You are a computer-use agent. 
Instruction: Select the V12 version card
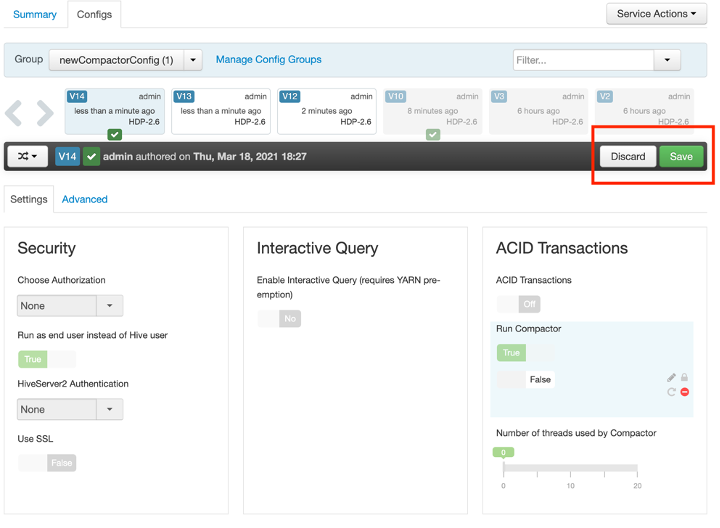(327, 111)
